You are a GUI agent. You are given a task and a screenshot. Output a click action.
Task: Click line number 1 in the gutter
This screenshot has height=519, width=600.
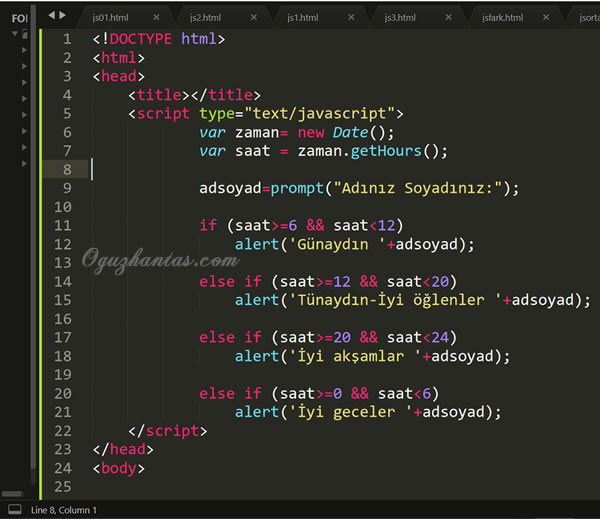67,39
